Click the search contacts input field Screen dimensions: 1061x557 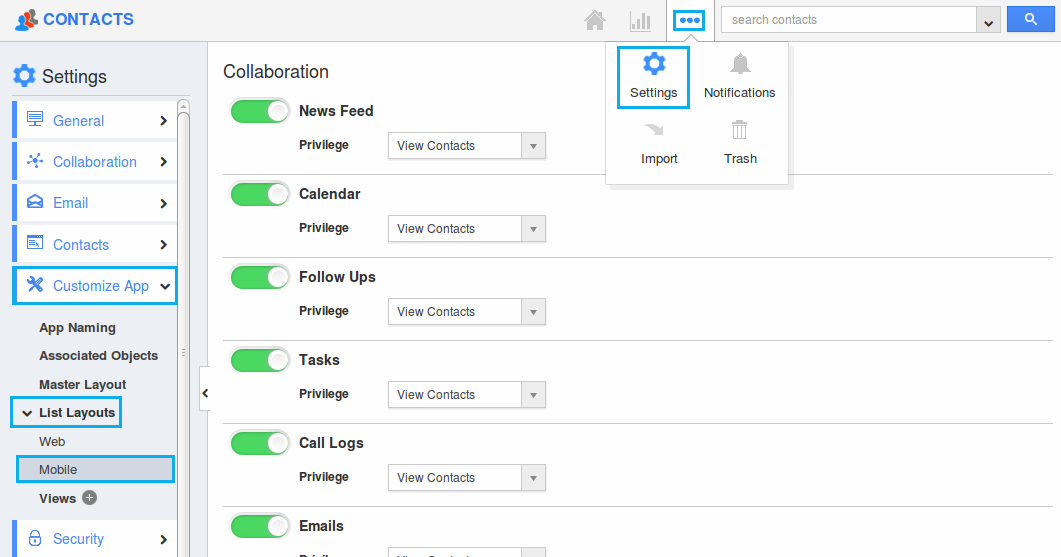click(849, 20)
